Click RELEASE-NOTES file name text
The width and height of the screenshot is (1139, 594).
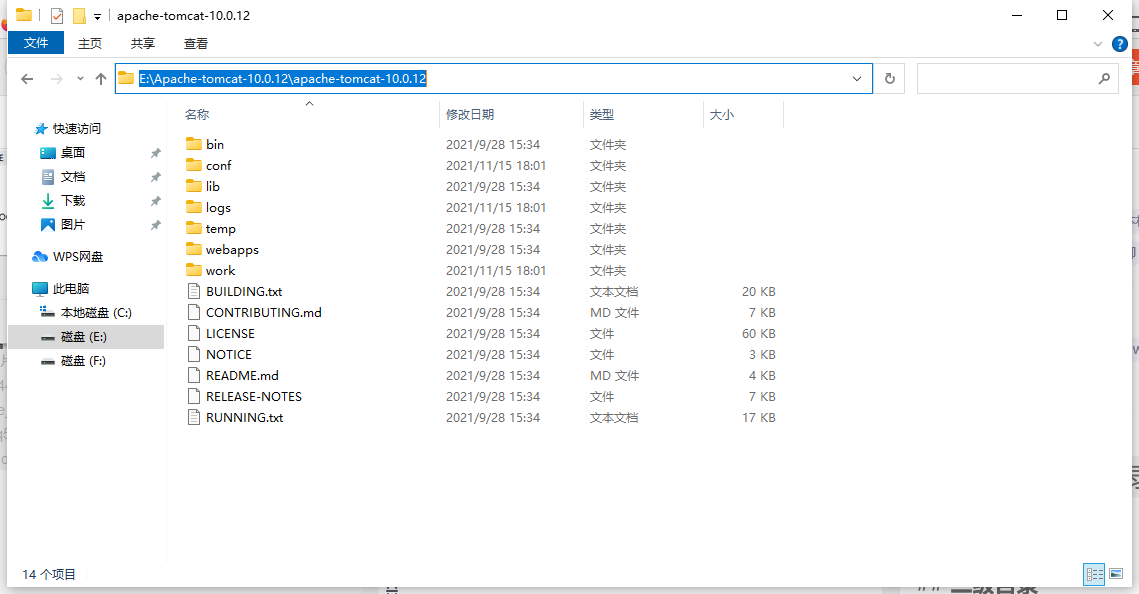click(254, 396)
